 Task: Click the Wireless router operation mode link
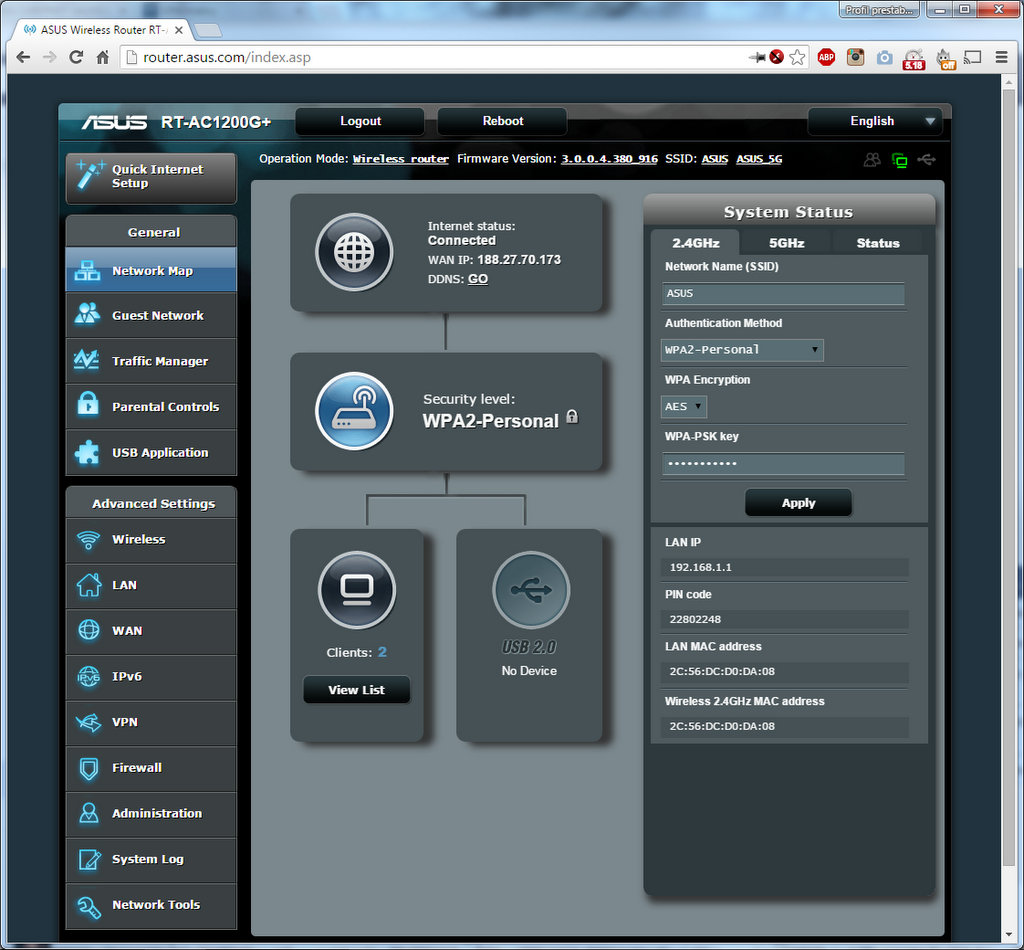(x=400, y=159)
